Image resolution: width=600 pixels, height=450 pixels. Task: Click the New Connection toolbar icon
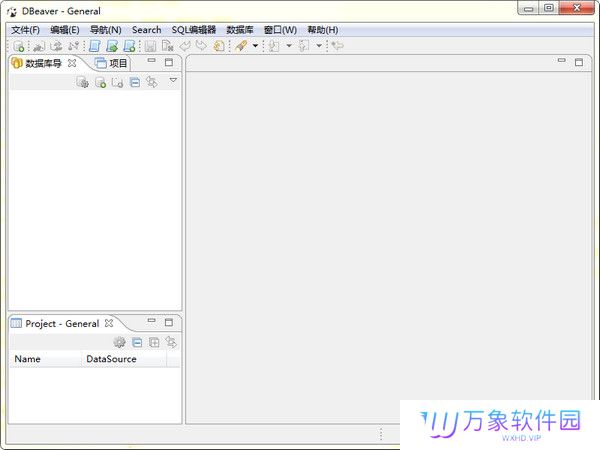pyautogui.click(x=18, y=46)
